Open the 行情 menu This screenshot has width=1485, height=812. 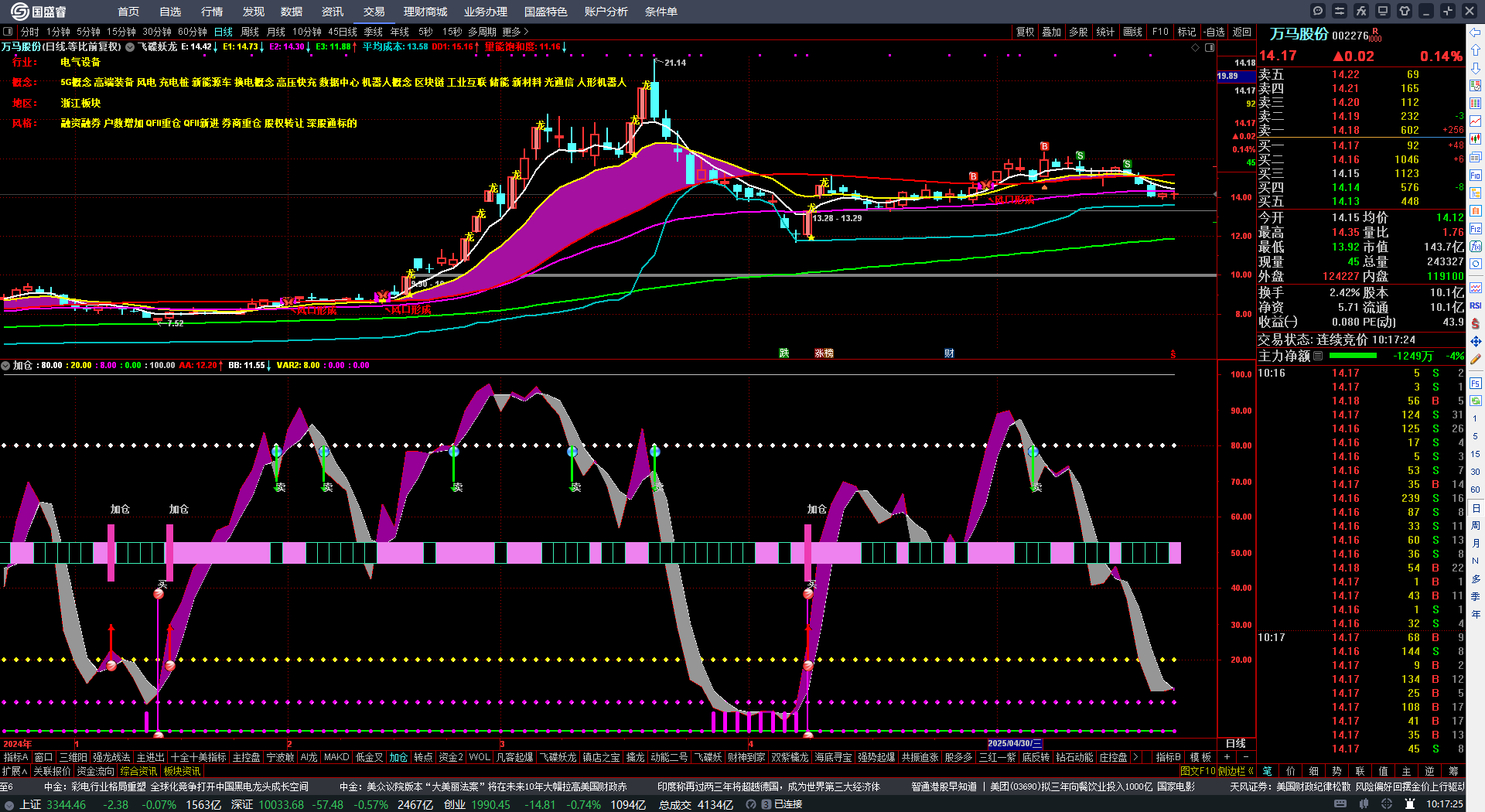pyautogui.click(x=212, y=12)
